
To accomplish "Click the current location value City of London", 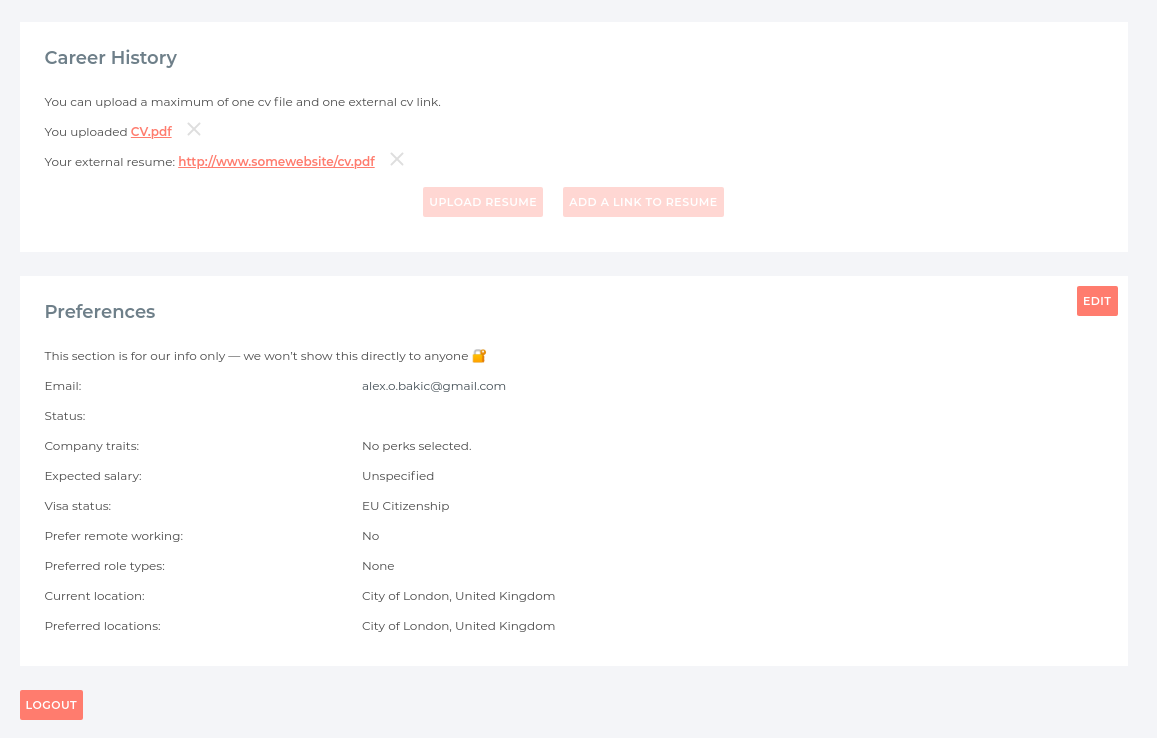I will [458, 596].
